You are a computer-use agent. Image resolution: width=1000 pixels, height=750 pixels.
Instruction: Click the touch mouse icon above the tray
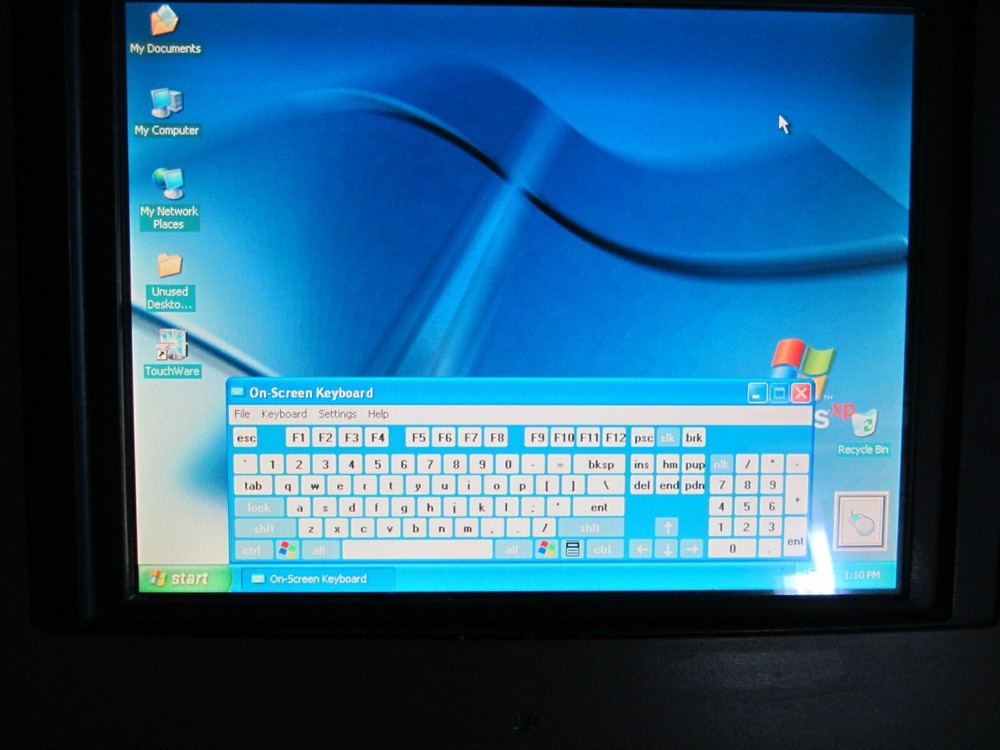861,521
